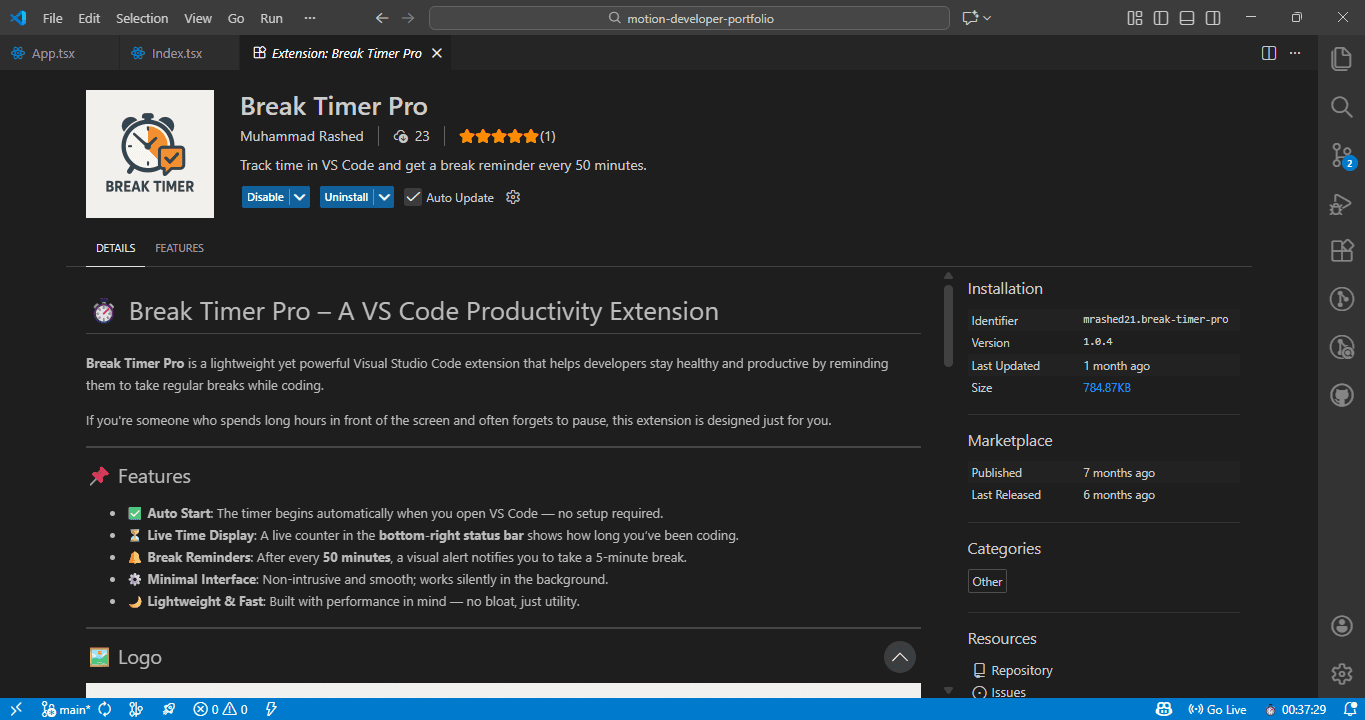Viewport: 1365px width, 720px height.
Task: Toggle the bottom Panel visibility
Action: pos(1187,18)
